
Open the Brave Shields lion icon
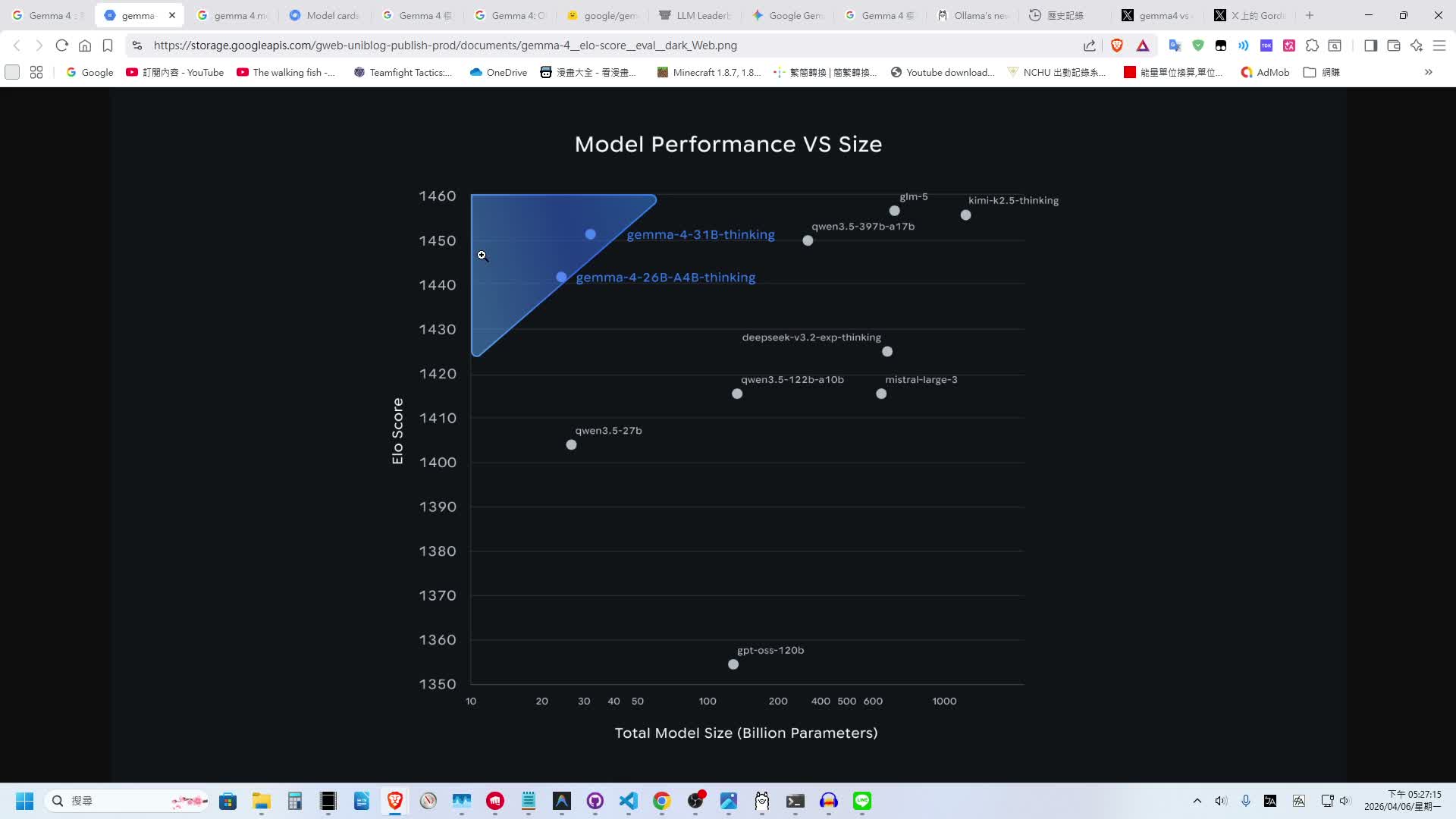coord(1117,45)
